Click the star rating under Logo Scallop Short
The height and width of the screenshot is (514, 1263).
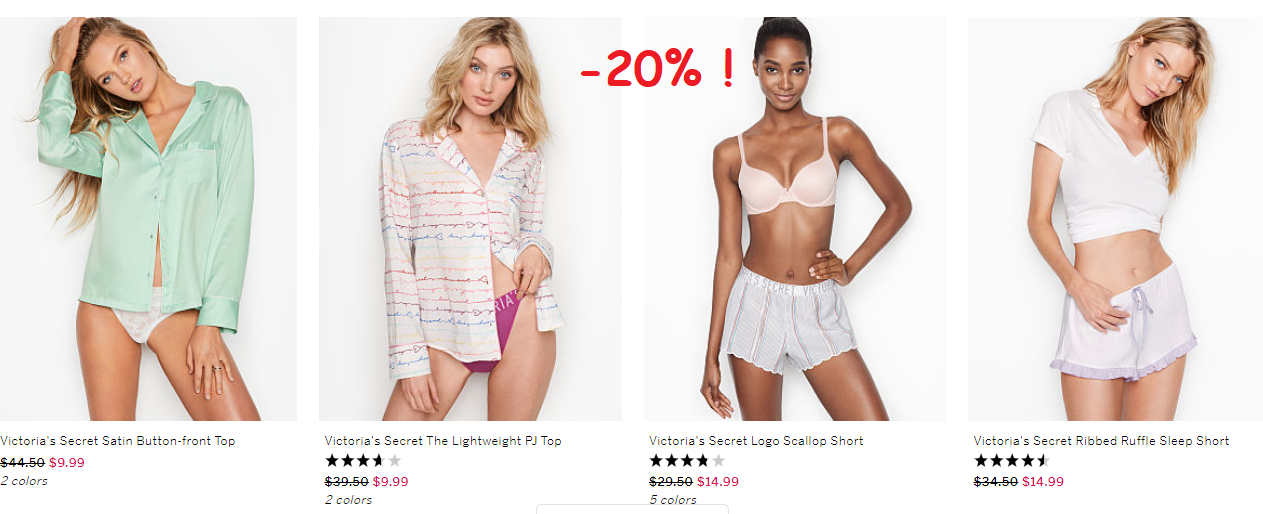(x=687, y=461)
